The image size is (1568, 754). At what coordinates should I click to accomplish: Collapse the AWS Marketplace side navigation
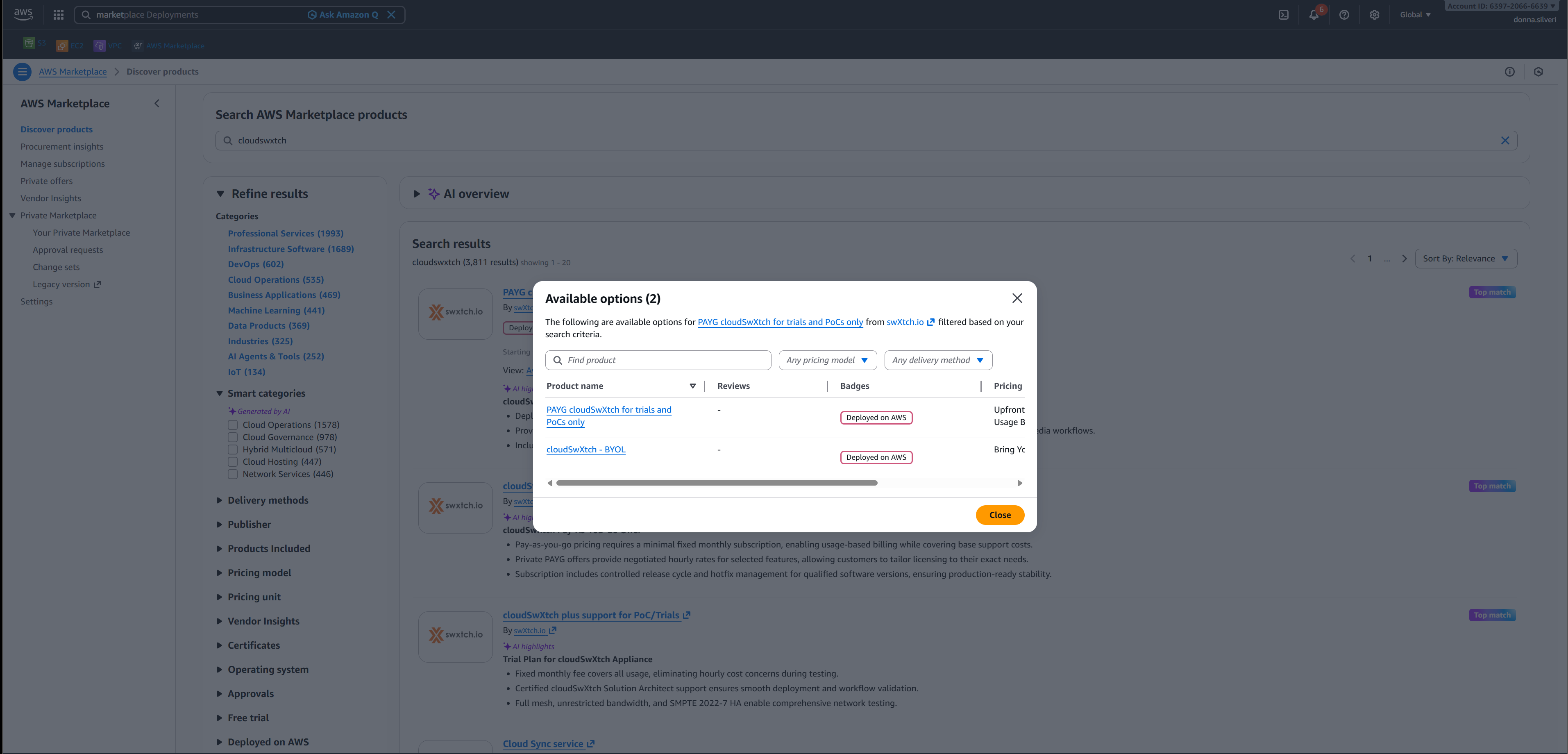[157, 103]
